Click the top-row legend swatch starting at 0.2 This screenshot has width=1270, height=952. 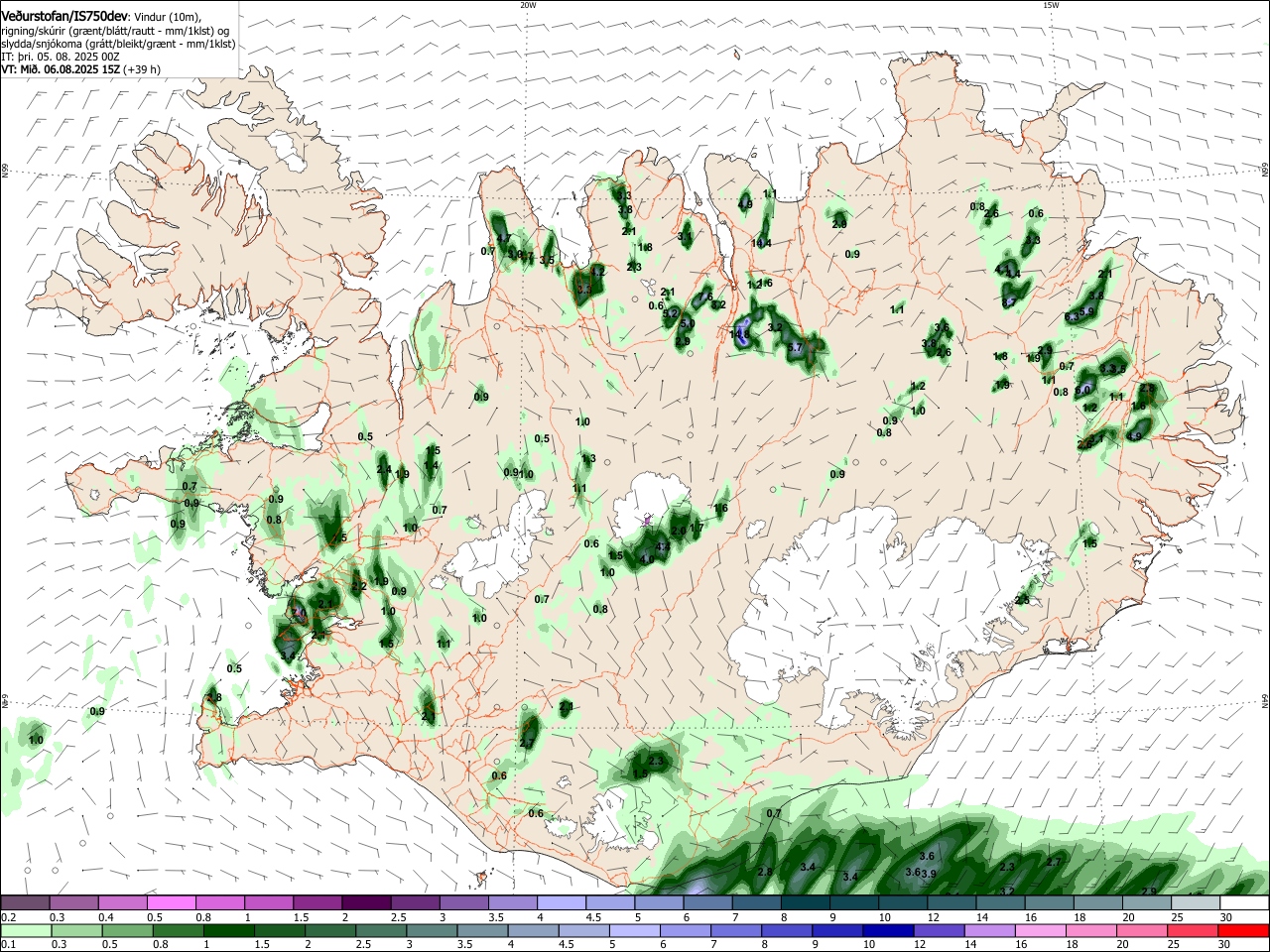[26, 903]
